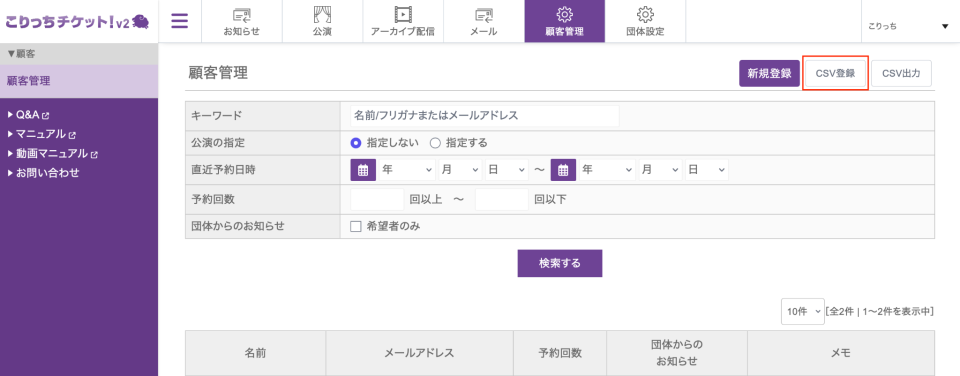Open the お知らせ tab
The width and height of the screenshot is (960, 376).
click(241, 21)
